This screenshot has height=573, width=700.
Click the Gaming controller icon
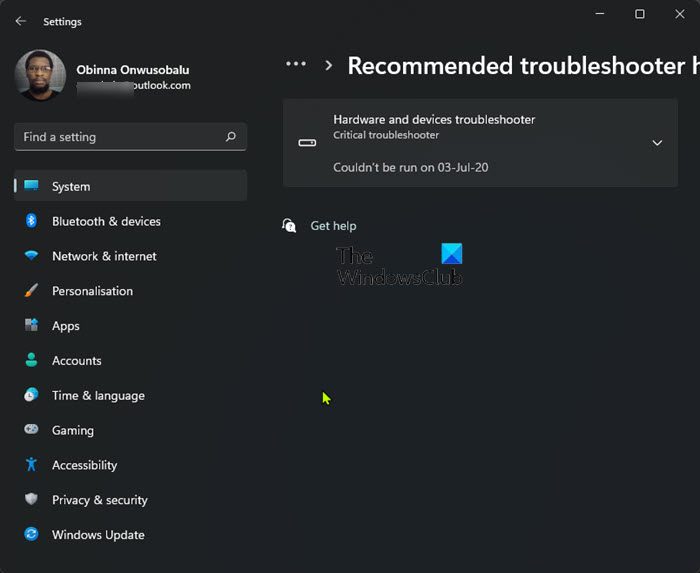point(31,430)
